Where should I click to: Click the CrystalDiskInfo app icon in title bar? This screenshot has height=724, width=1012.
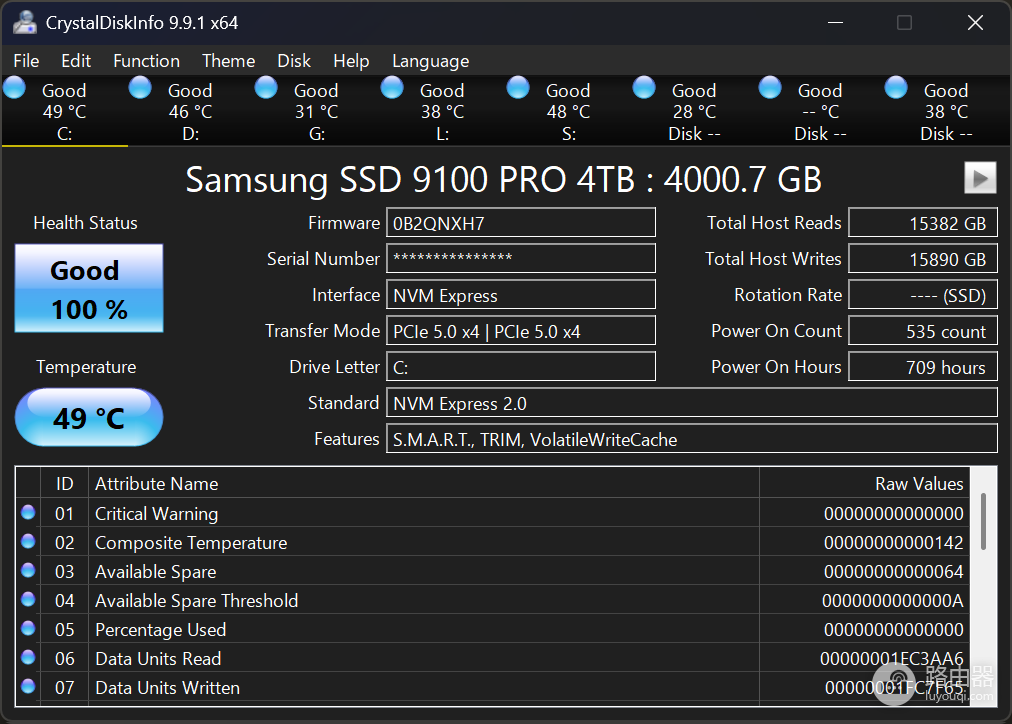[25, 23]
